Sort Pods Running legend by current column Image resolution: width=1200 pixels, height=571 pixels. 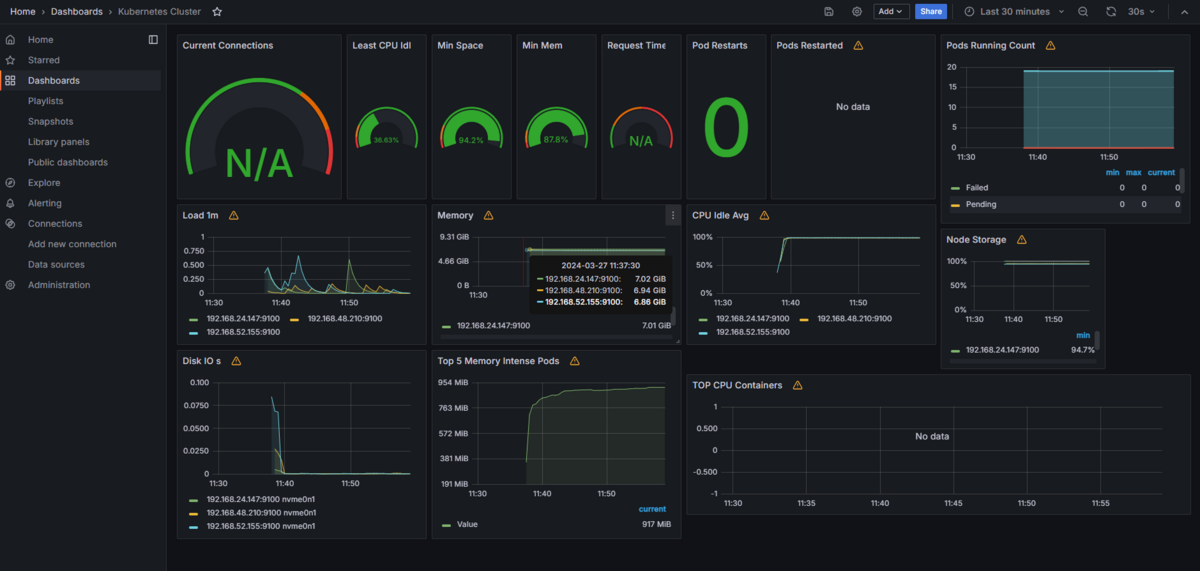(x=1161, y=172)
